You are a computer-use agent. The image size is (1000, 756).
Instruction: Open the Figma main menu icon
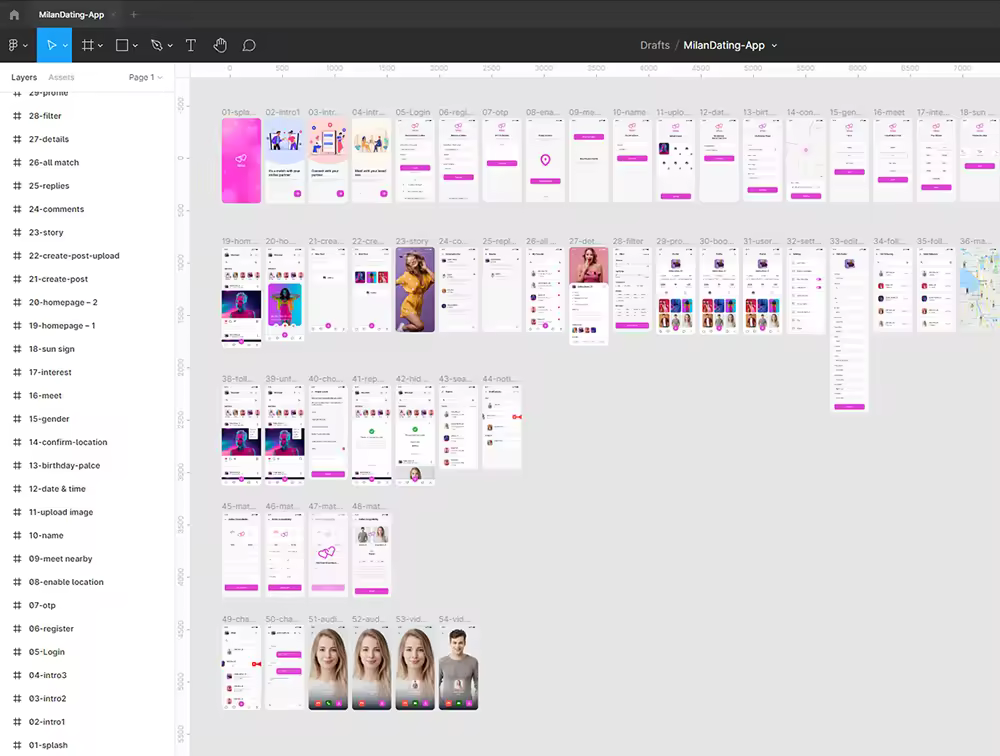13,45
